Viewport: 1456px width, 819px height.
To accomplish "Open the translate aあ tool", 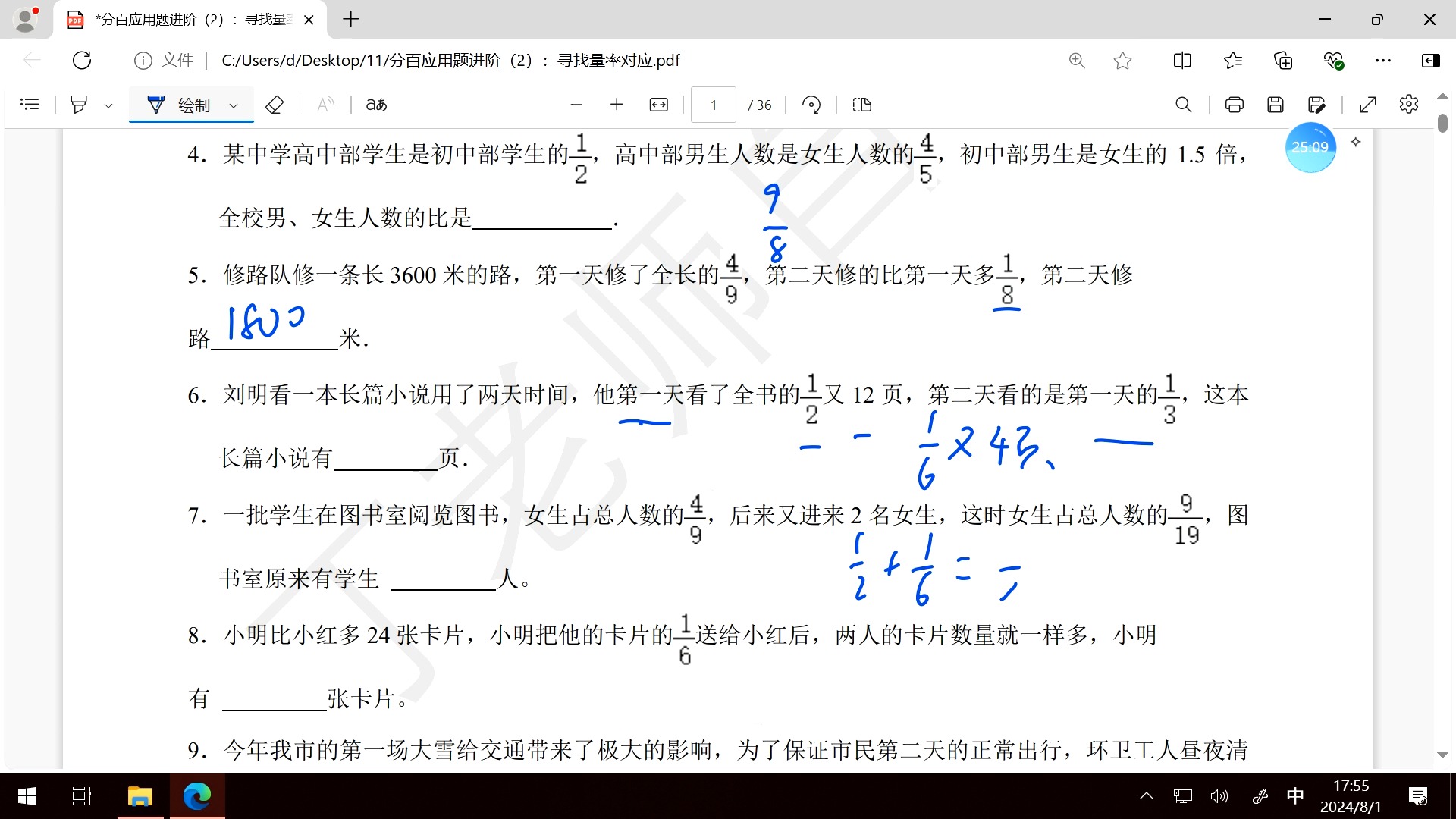I will tap(376, 105).
